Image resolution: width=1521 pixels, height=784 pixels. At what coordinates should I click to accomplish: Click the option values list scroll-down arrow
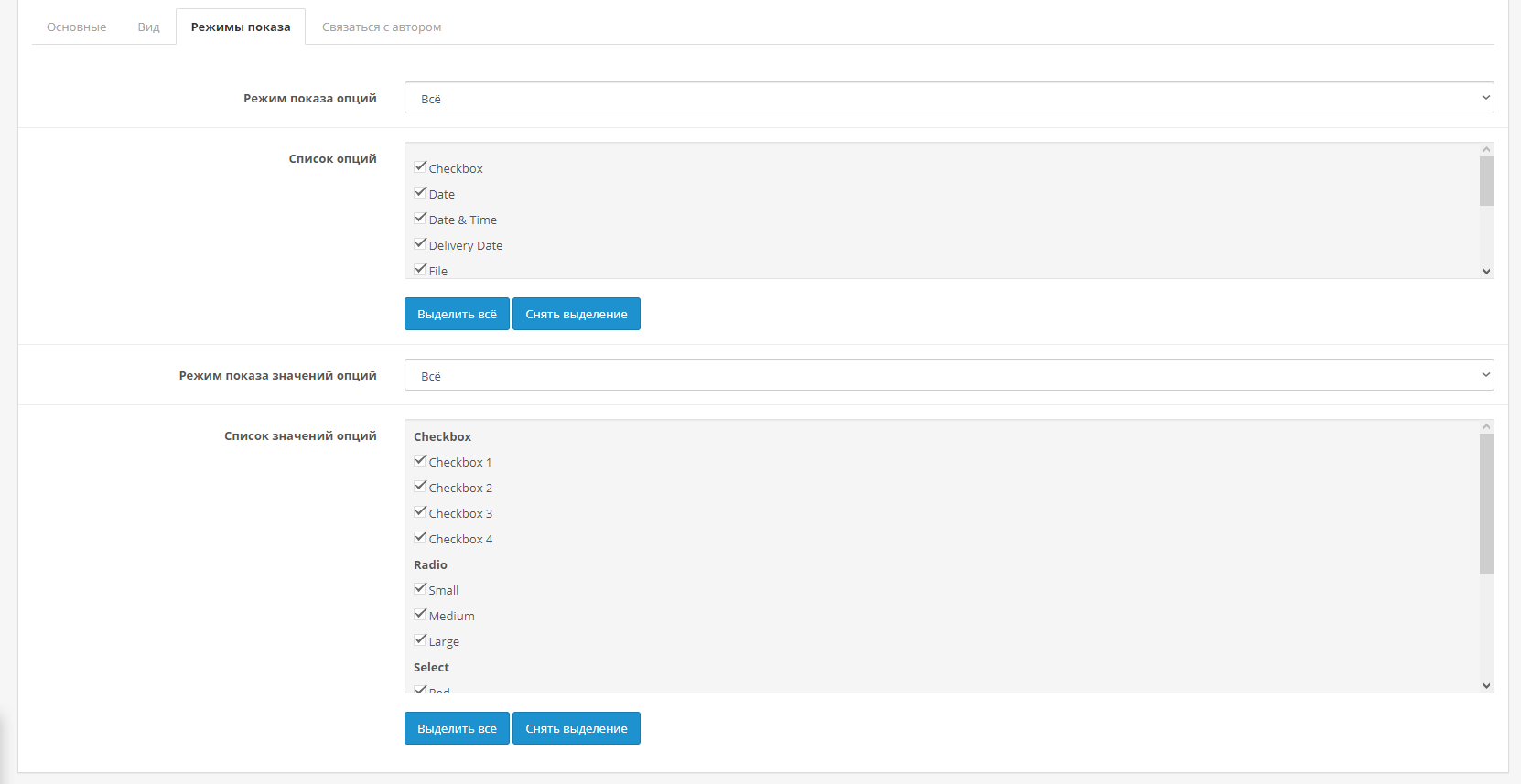(1486, 685)
